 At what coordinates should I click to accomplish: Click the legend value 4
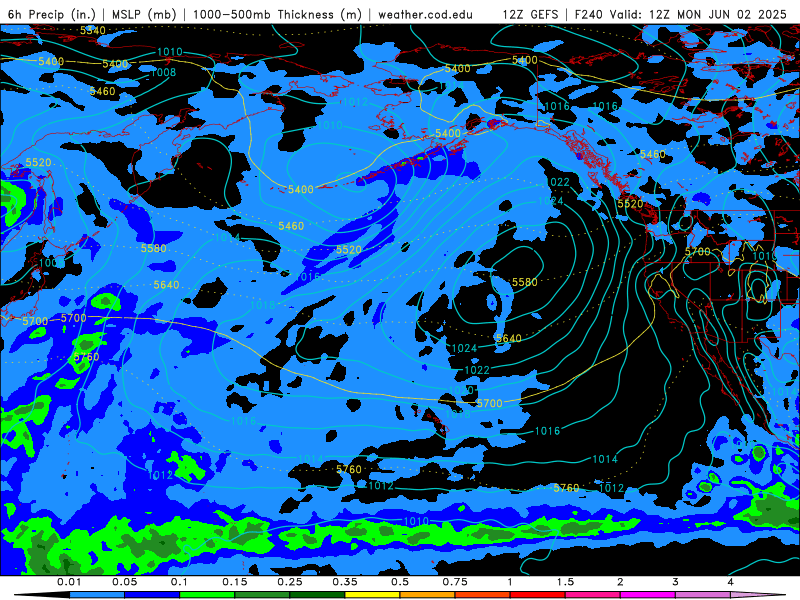731,582
